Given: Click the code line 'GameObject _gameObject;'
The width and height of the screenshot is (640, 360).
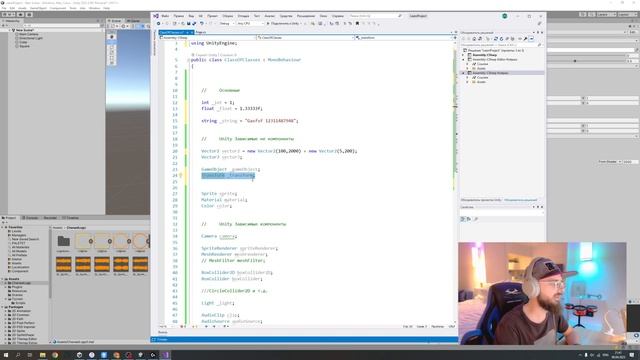Looking at the screenshot, I should (231, 169).
